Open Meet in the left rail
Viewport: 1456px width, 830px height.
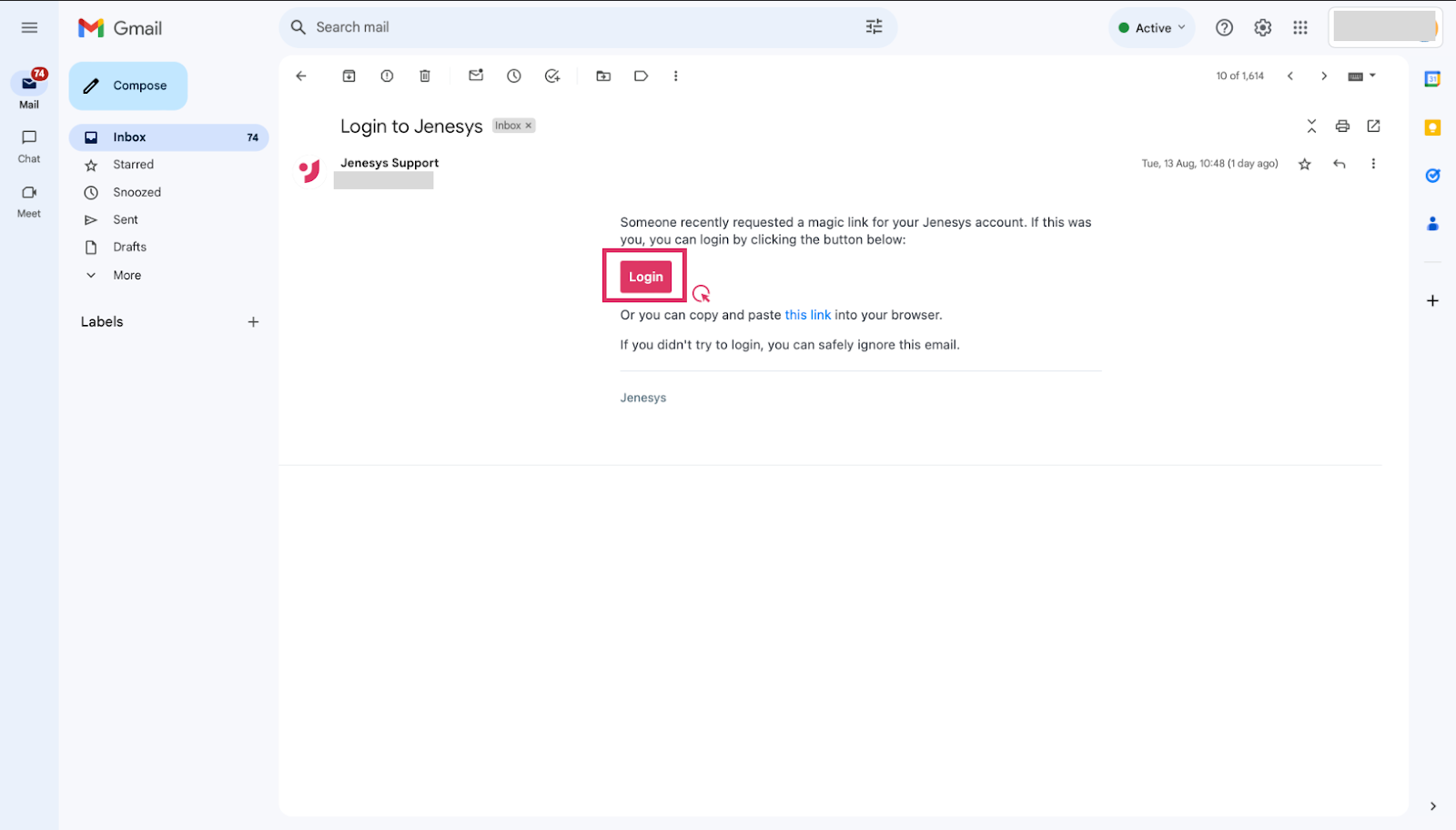pyautogui.click(x=29, y=201)
